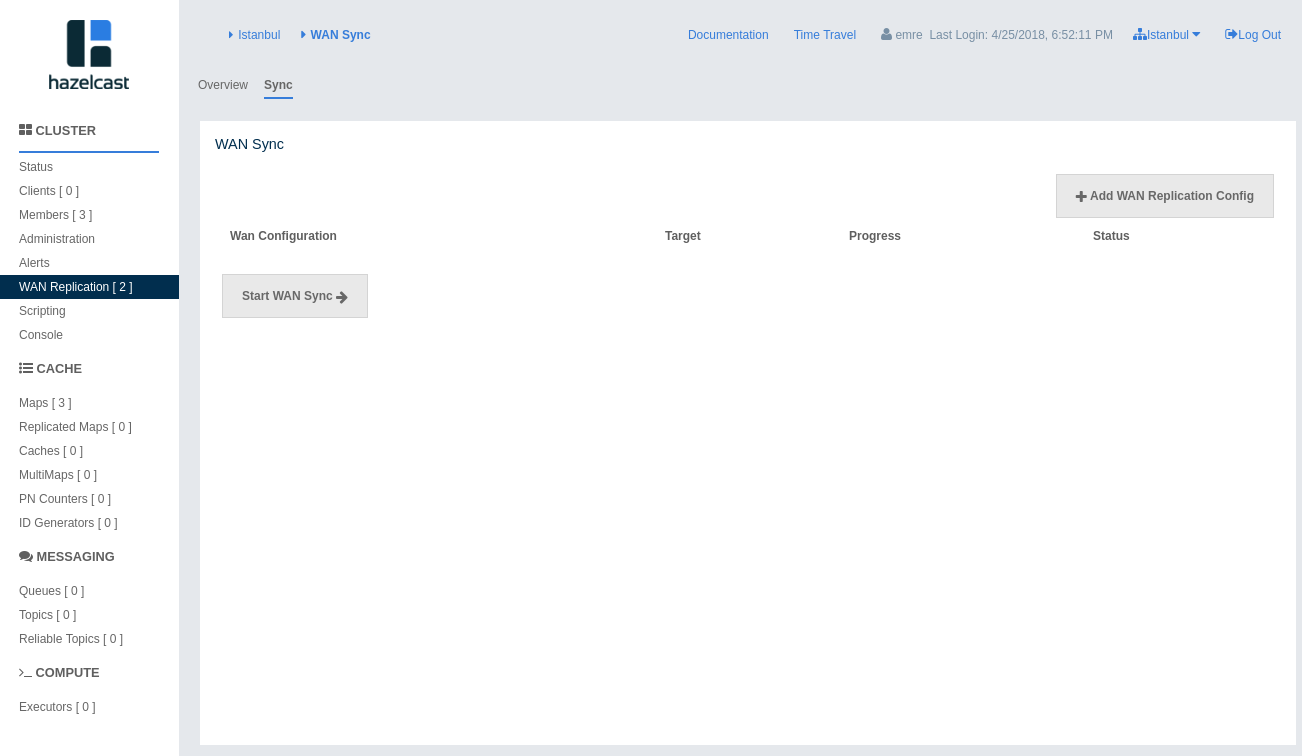The image size is (1302, 756).
Task: Open Replicated Maps [ 0 ]
Action: [75, 427]
